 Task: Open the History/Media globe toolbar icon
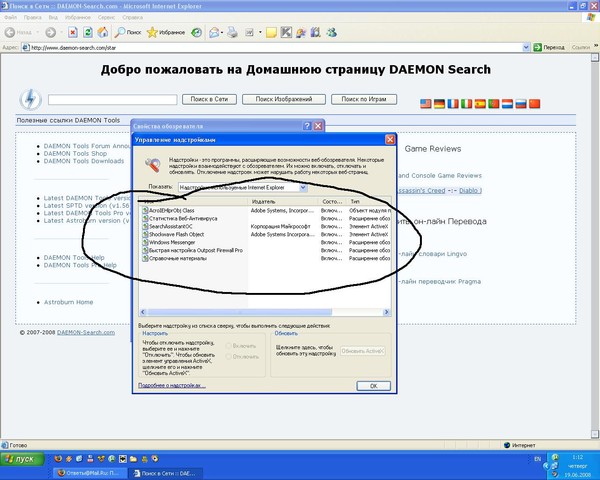pos(196,33)
